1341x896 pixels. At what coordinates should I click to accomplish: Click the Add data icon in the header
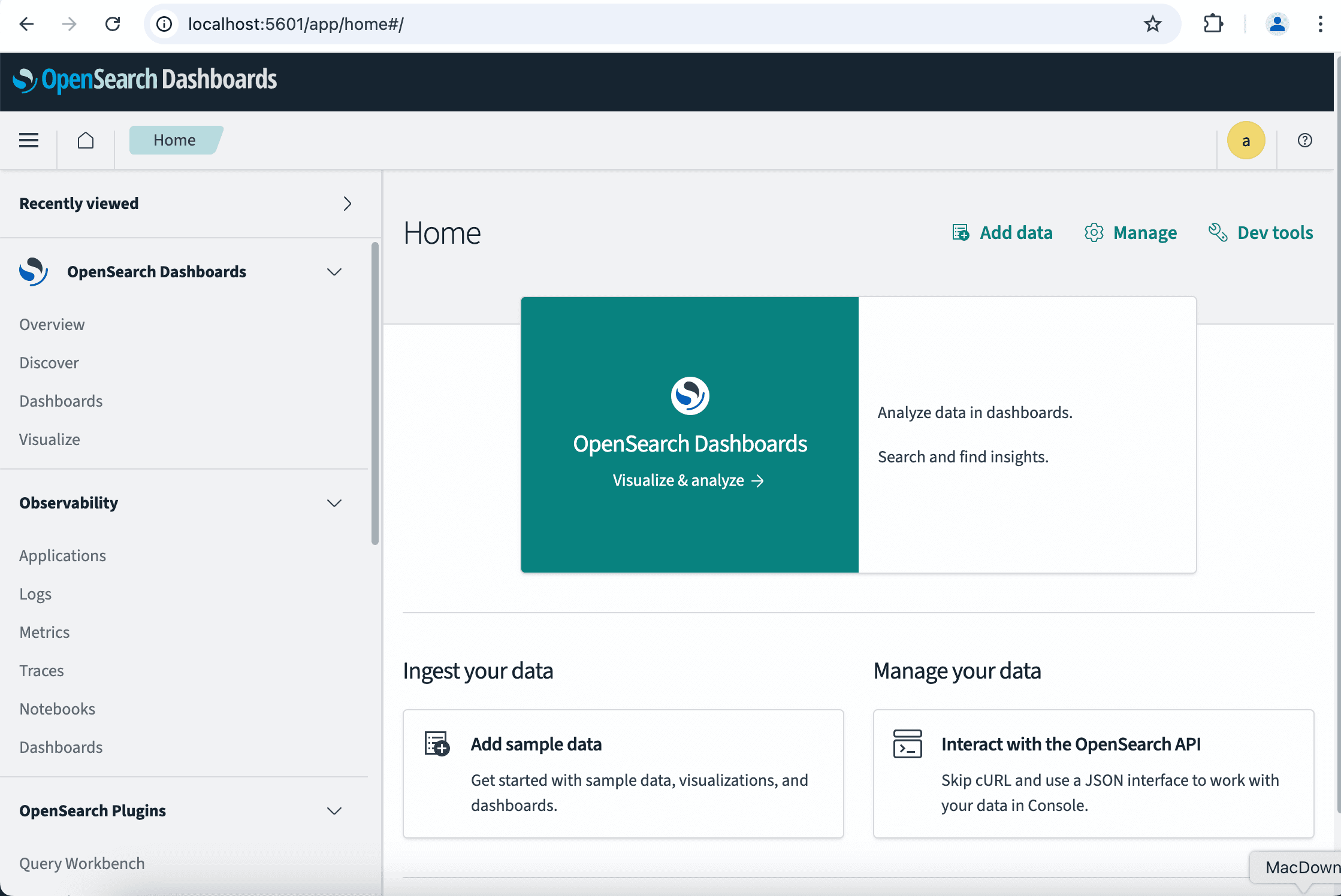961,232
